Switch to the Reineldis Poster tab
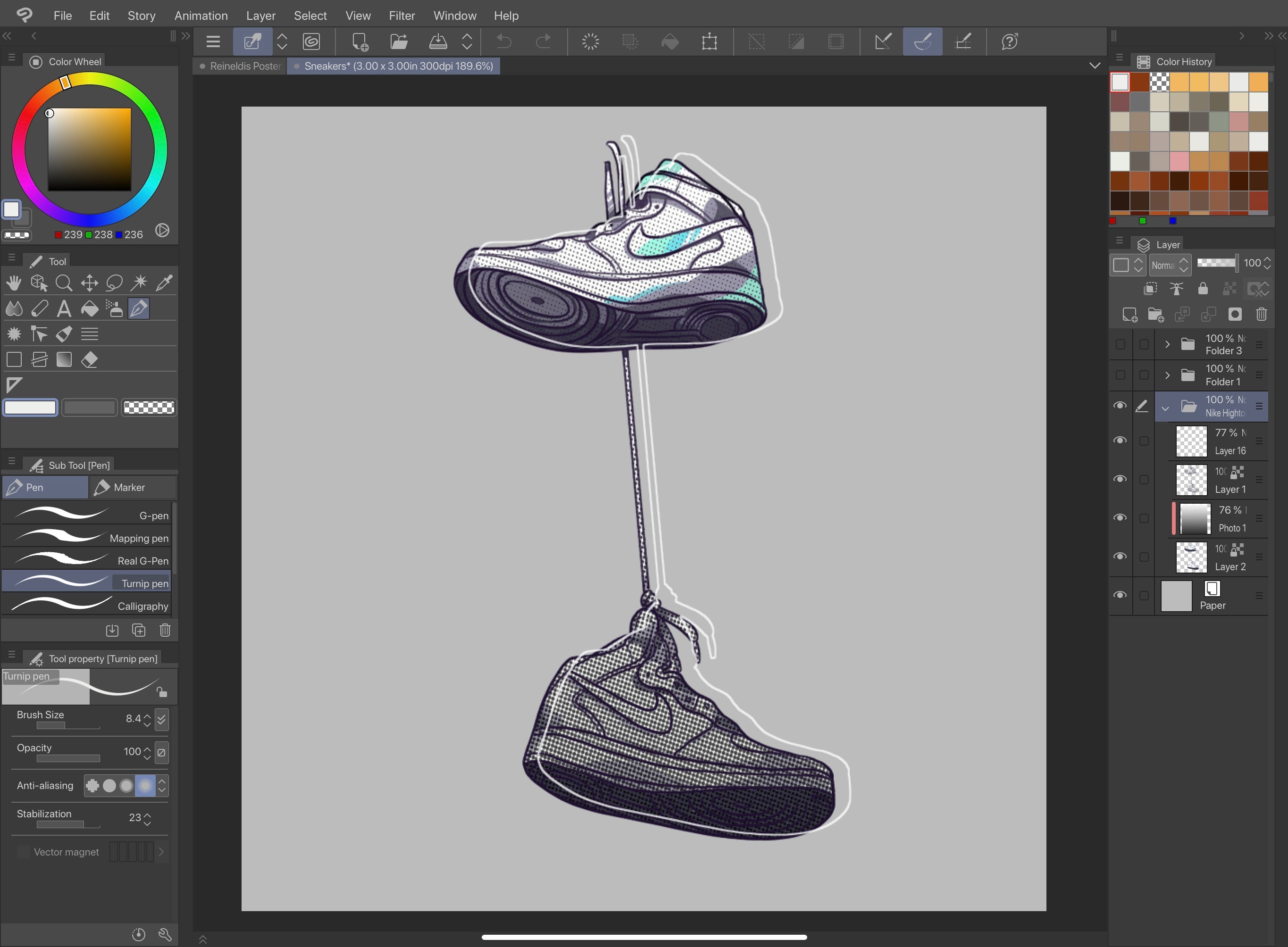This screenshot has height=947, width=1288. click(x=244, y=66)
